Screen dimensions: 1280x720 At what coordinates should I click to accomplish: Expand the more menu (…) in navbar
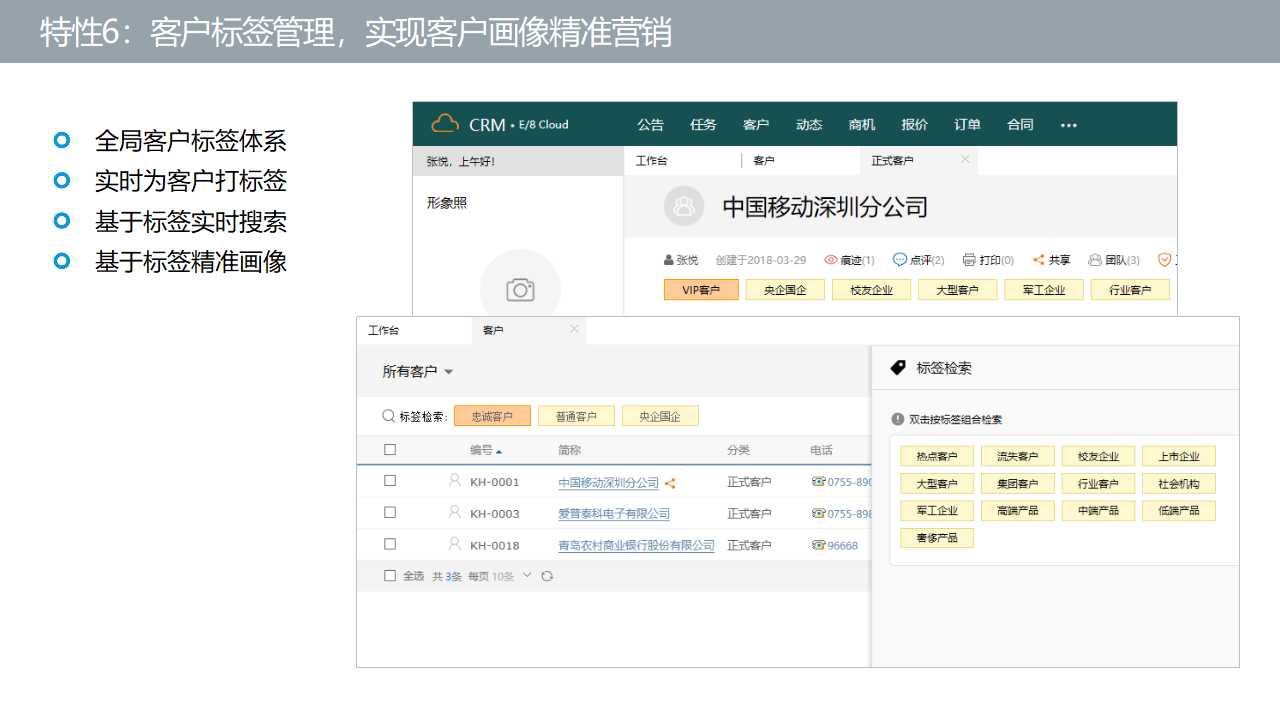coord(1069,125)
